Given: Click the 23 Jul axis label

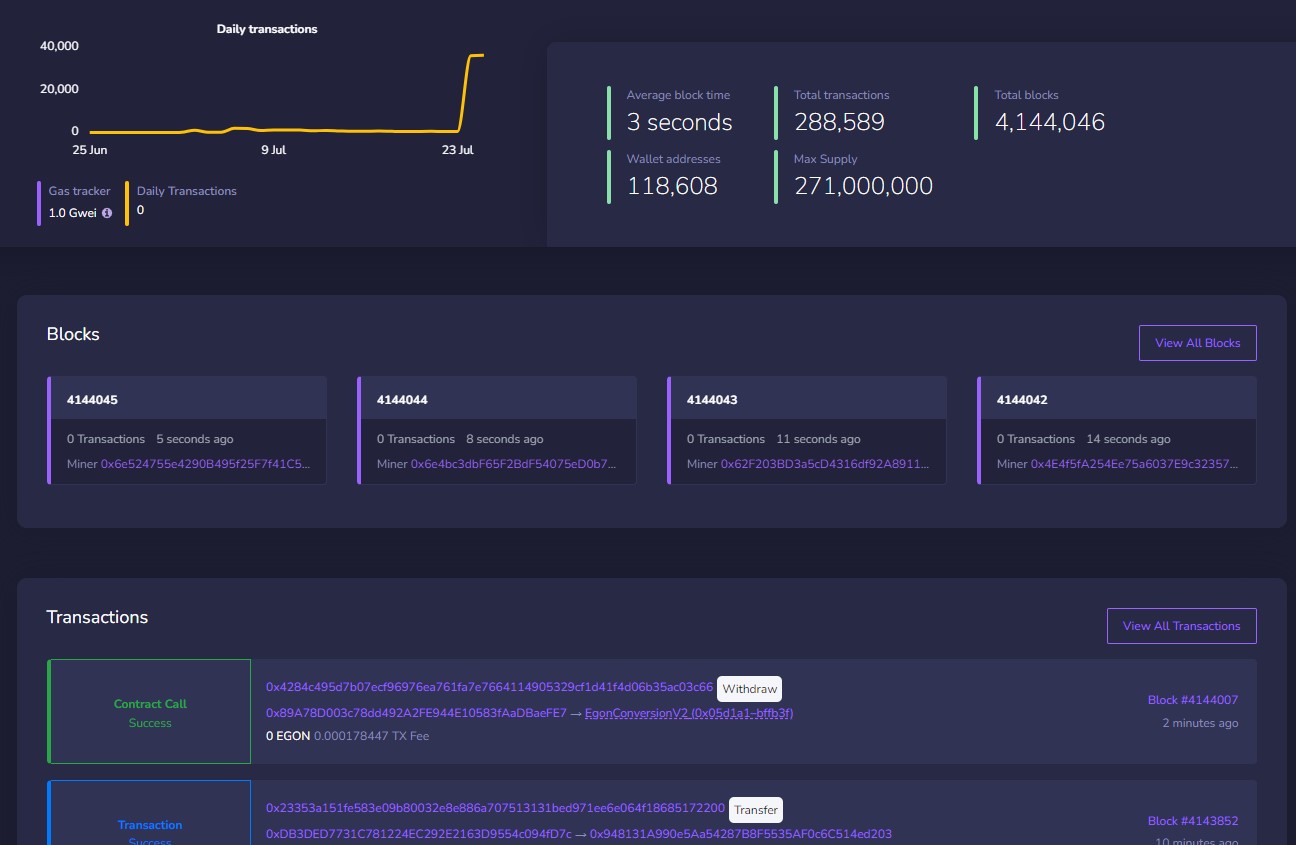Looking at the screenshot, I should (458, 150).
